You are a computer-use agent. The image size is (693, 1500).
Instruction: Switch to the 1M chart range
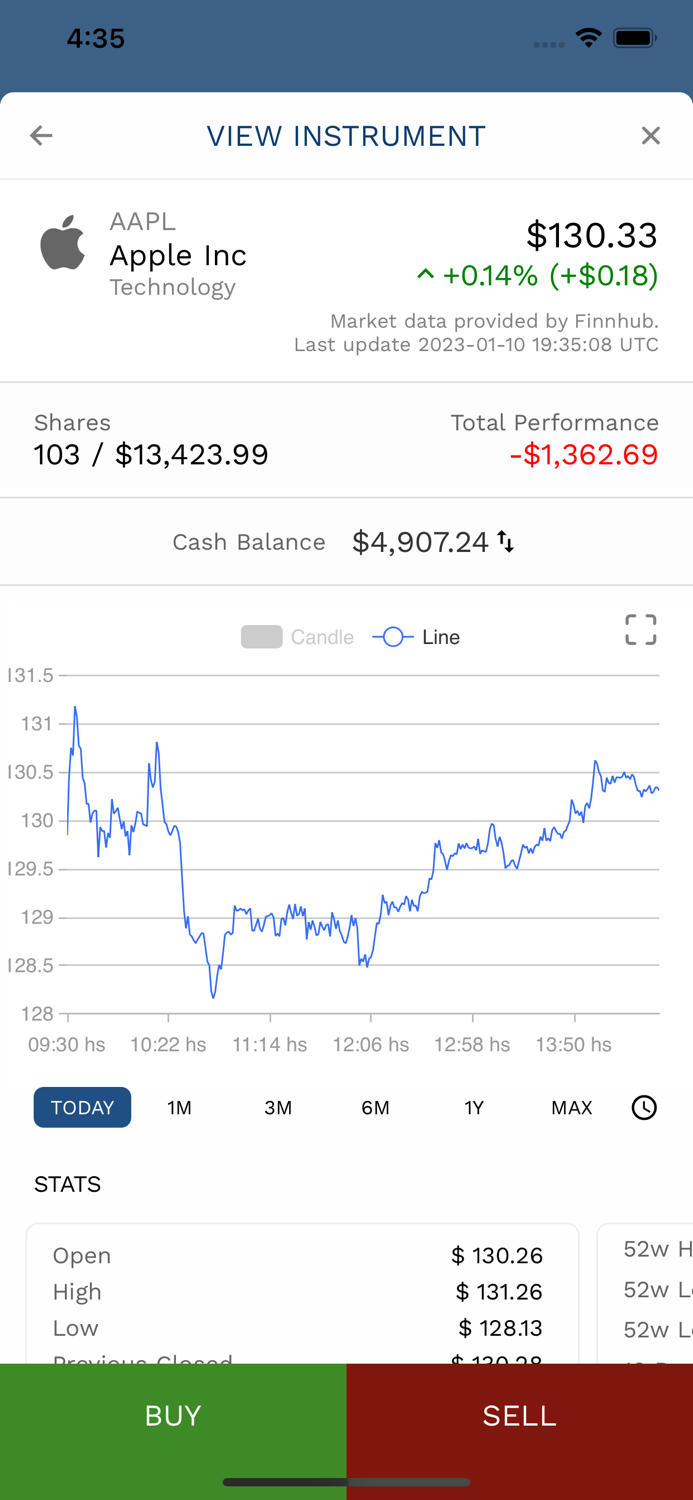pyautogui.click(x=180, y=1107)
